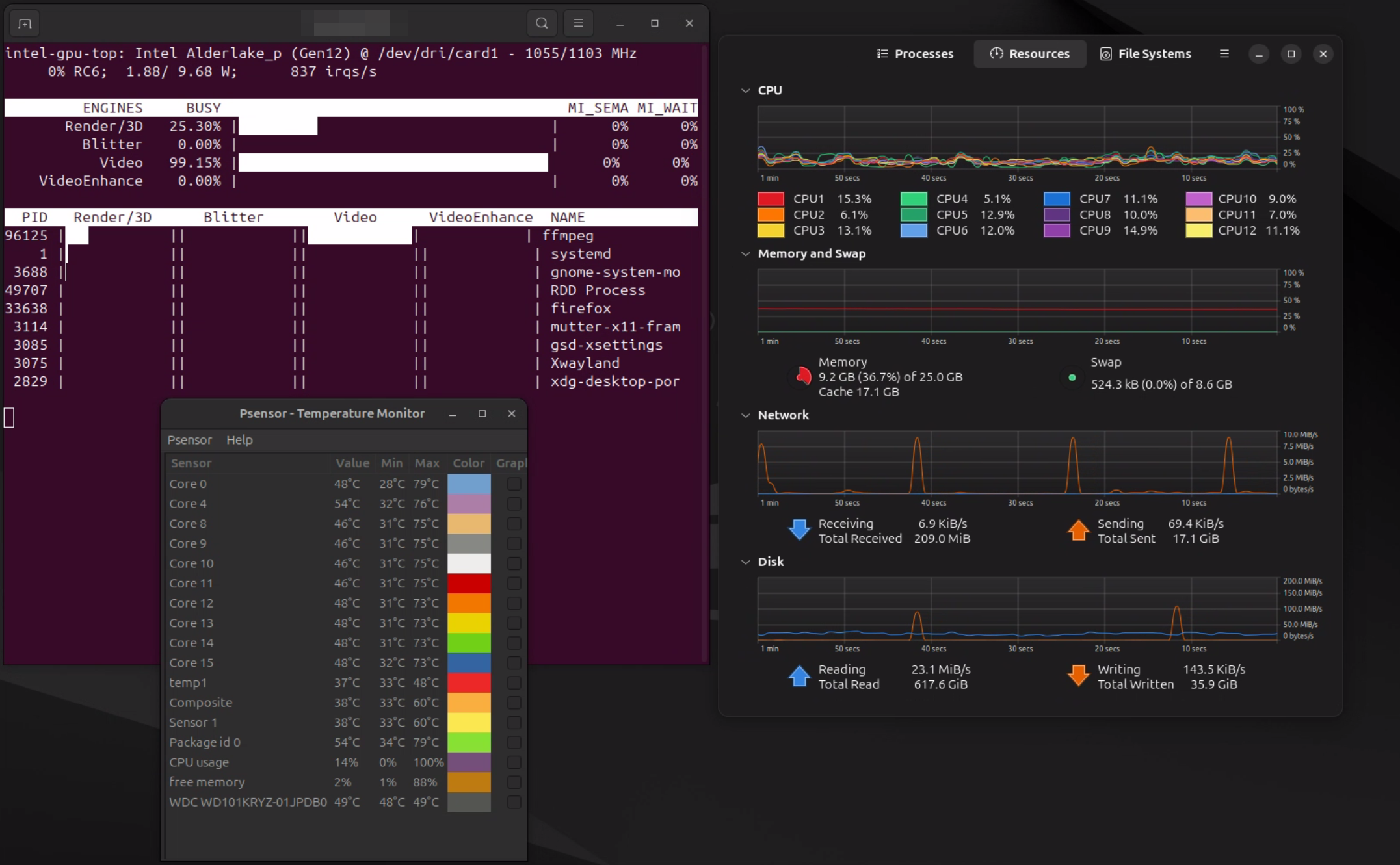Image resolution: width=1400 pixels, height=865 pixels.
Task: Toggle graph checkbox for Package id 0
Action: coord(514,742)
